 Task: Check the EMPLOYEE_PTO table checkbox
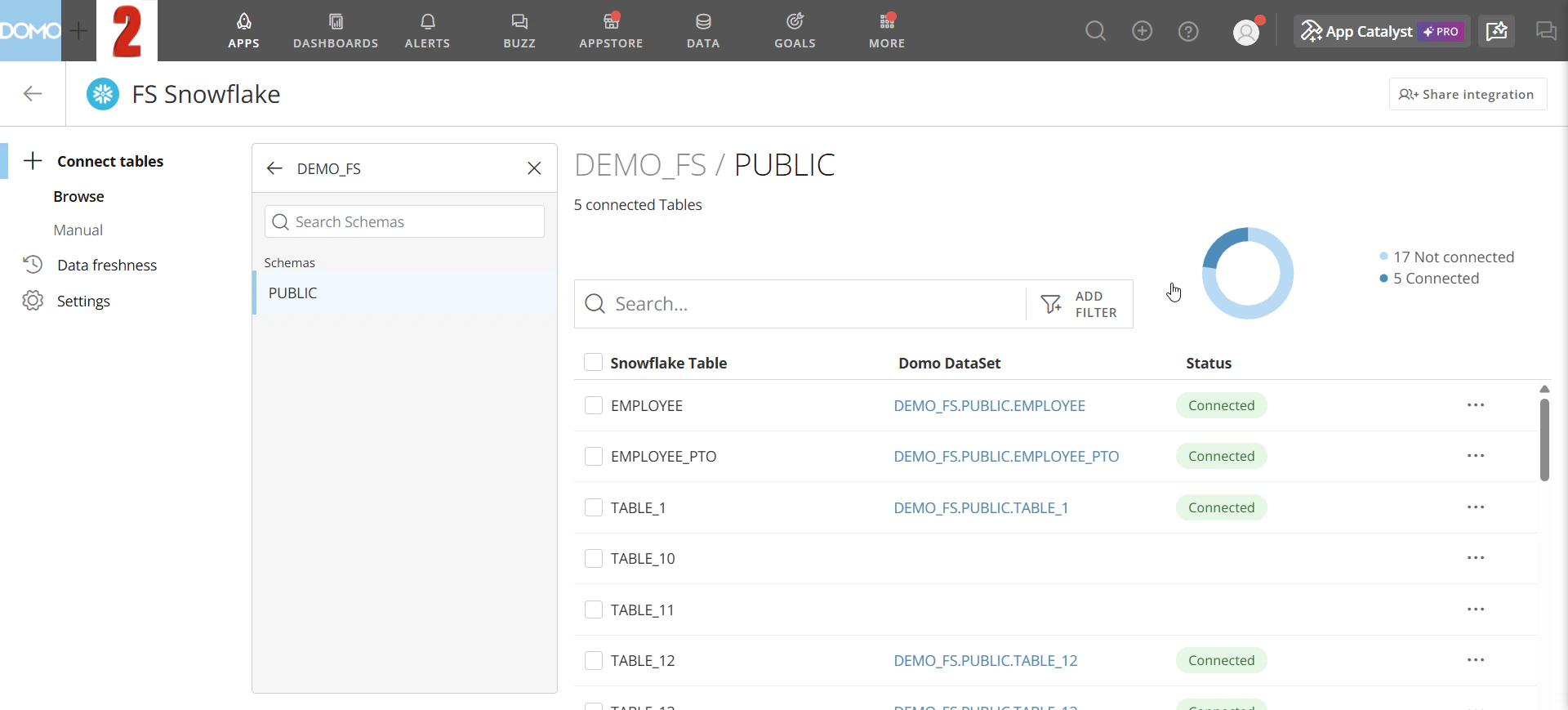594,456
